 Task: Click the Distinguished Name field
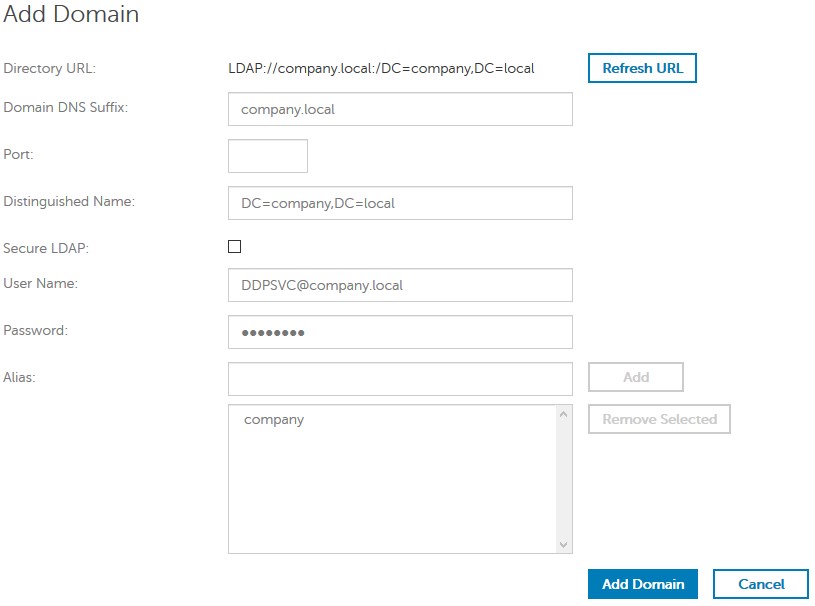point(400,203)
